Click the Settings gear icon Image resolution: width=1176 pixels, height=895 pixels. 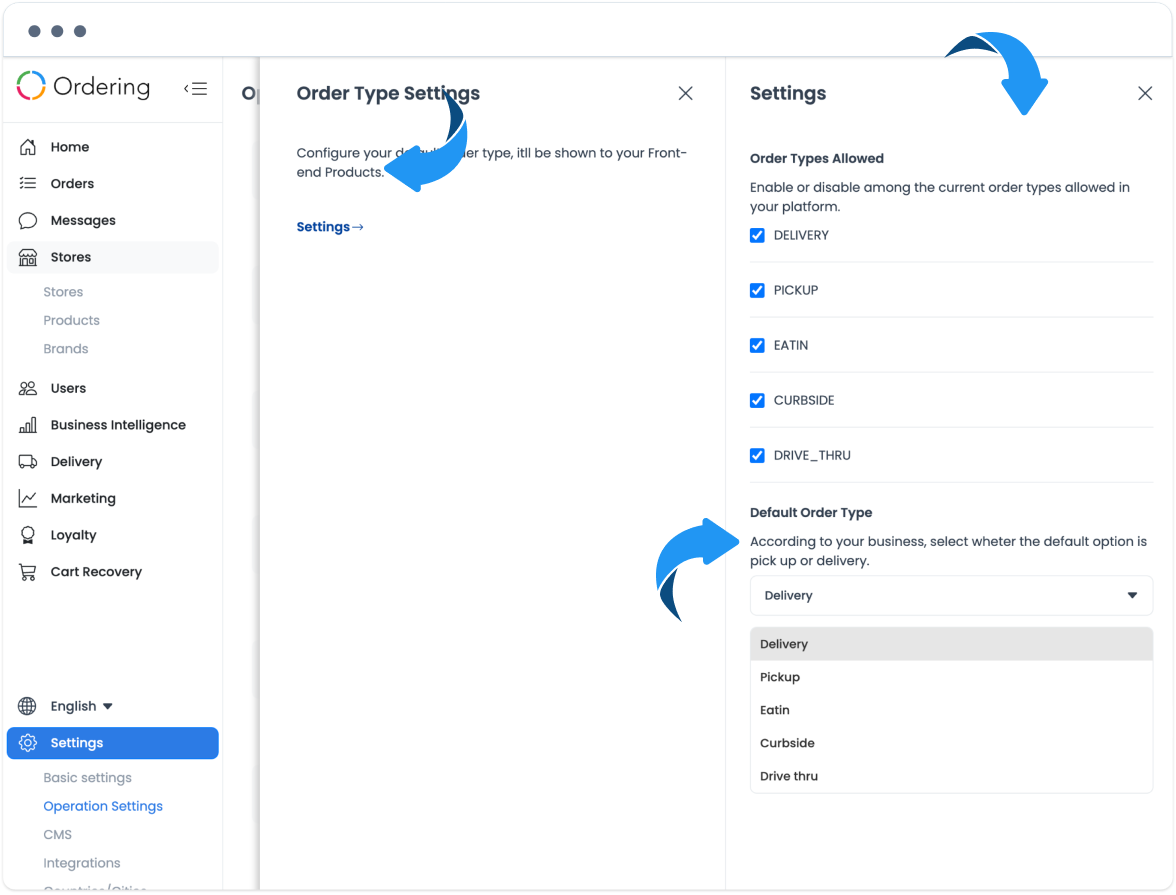pyautogui.click(x=28, y=743)
